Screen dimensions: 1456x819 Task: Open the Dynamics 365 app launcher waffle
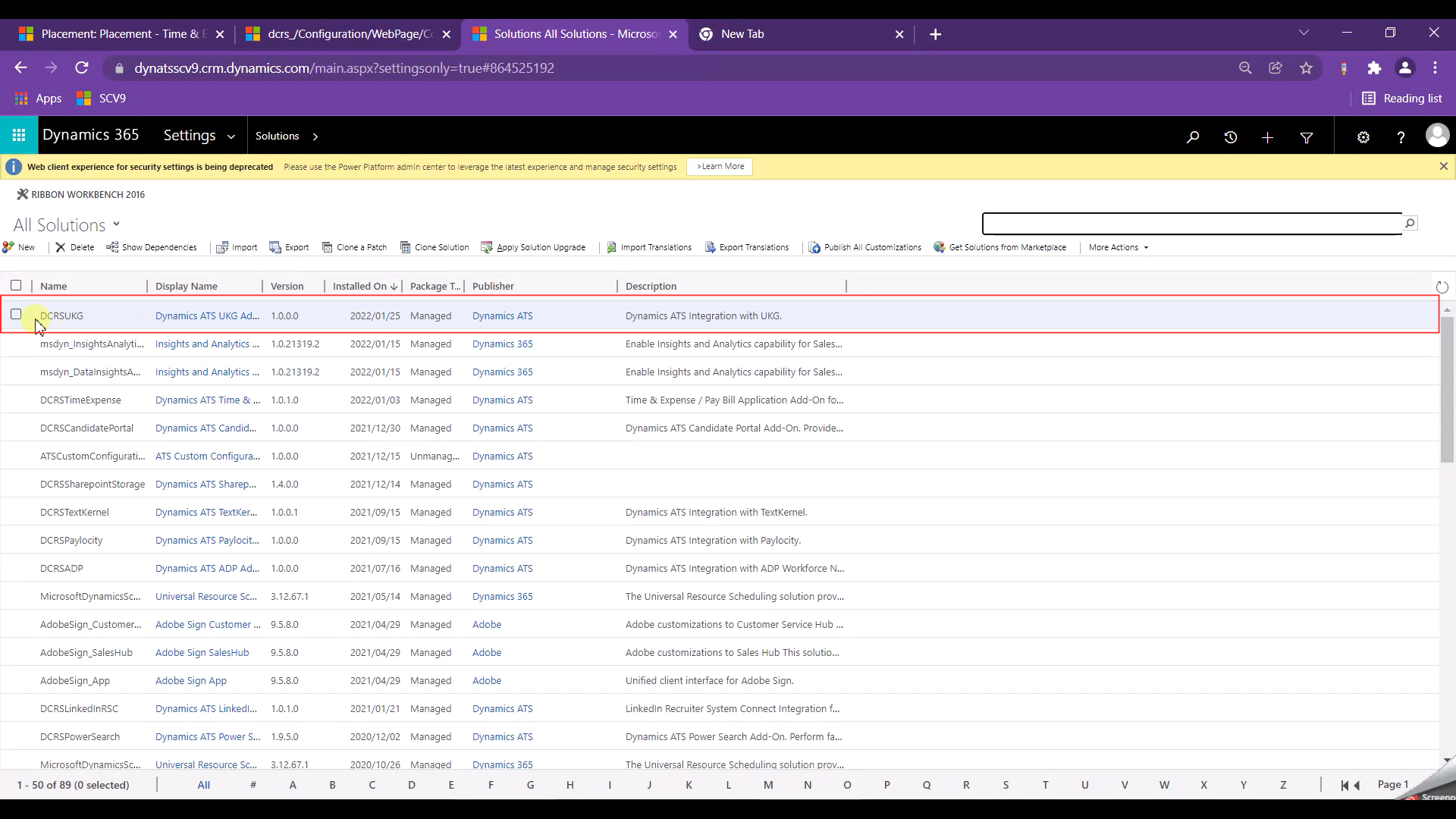tap(19, 136)
